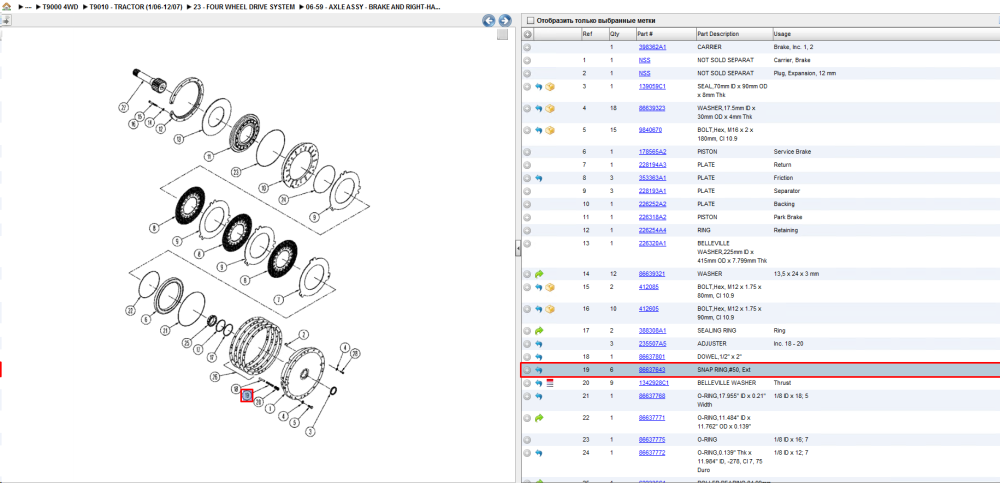Select callout 23 in the diagram
The width and height of the screenshot is (1000, 483).
[x=235, y=172]
